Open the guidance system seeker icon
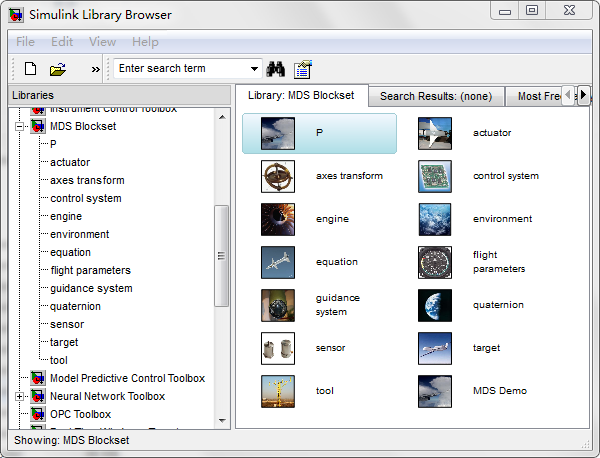The width and height of the screenshot is (600, 458). [x=278, y=305]
